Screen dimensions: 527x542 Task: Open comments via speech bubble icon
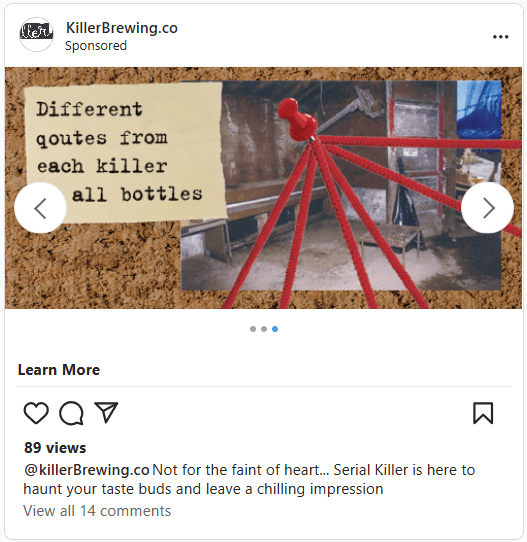click(71, 413)
